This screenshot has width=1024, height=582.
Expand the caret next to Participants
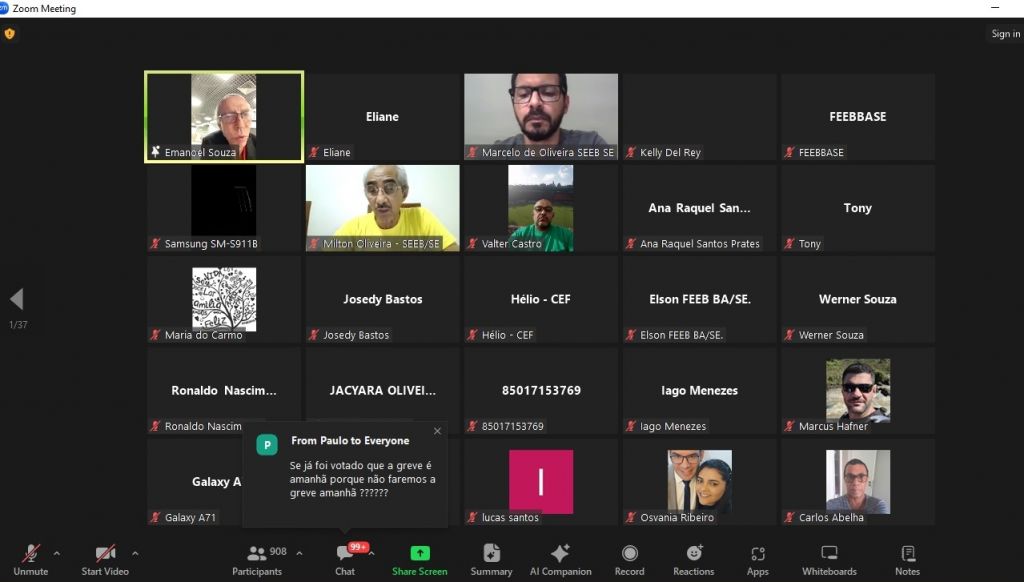(x=297, y=552)
